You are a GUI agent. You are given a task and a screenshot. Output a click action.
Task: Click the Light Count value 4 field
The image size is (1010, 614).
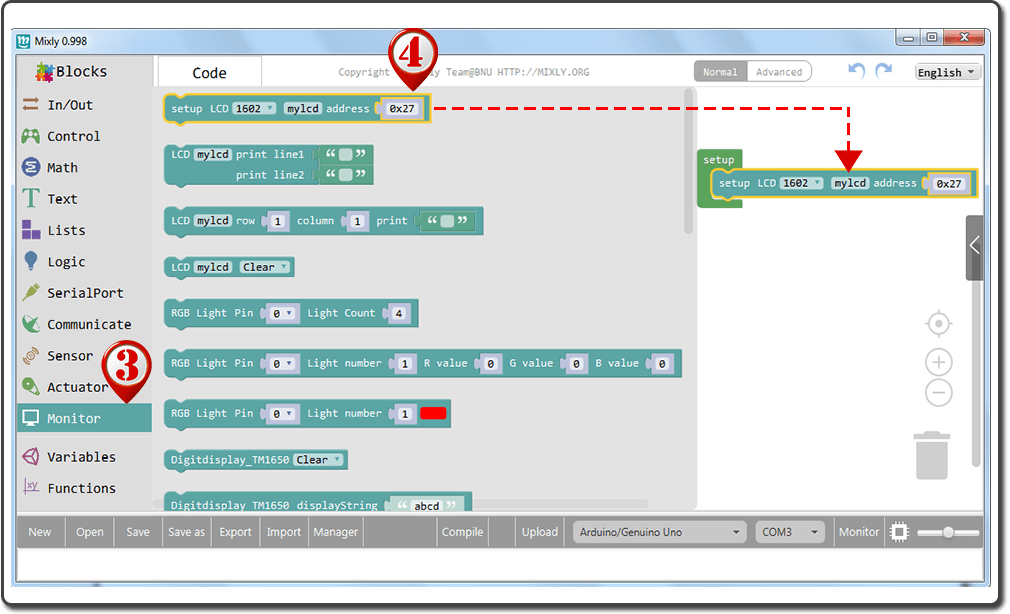[x=399, y=313]
